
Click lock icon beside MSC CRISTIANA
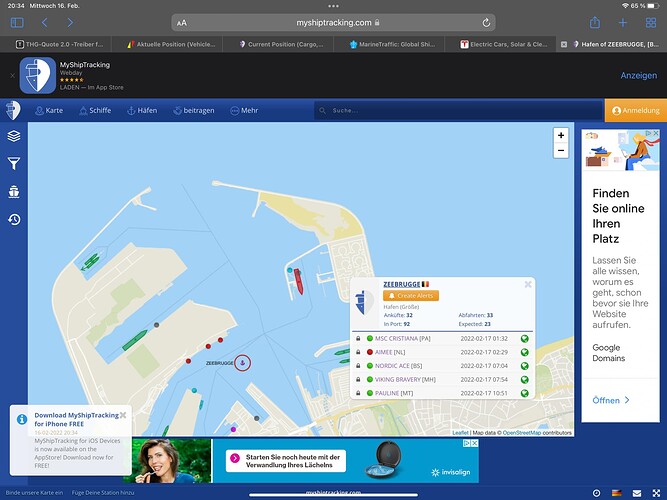point(358,339)
